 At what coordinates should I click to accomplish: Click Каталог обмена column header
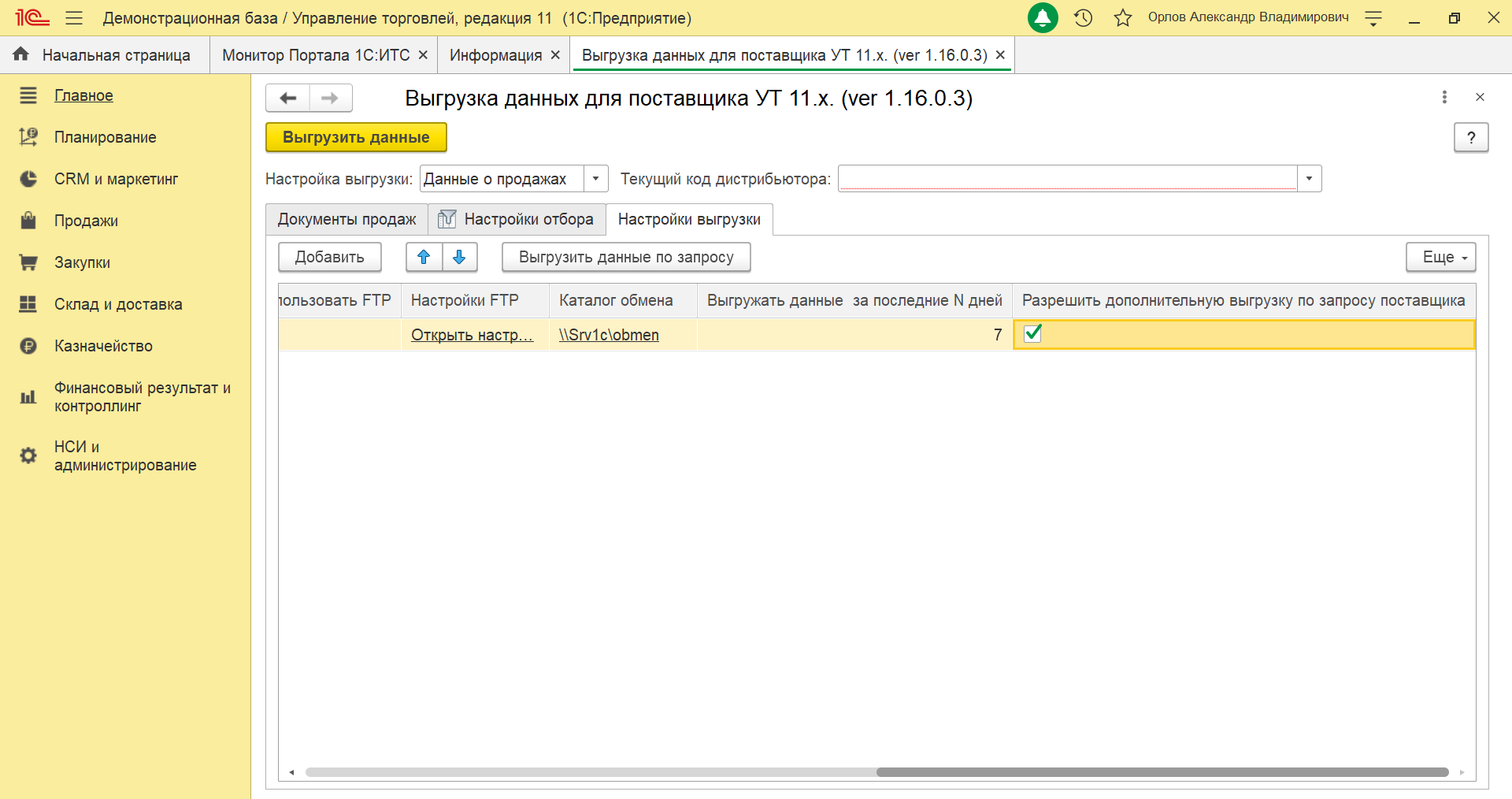point(623,300)
